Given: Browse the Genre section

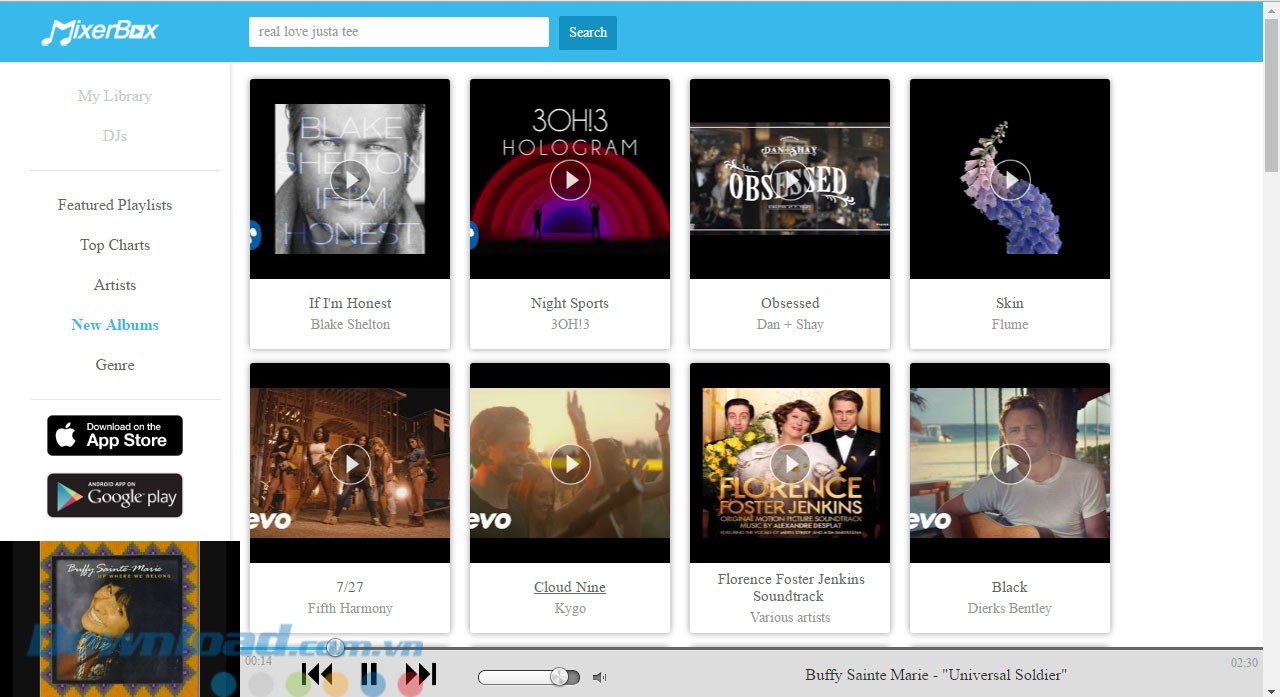Looking at the screenshot, I should tap(115, 365).
